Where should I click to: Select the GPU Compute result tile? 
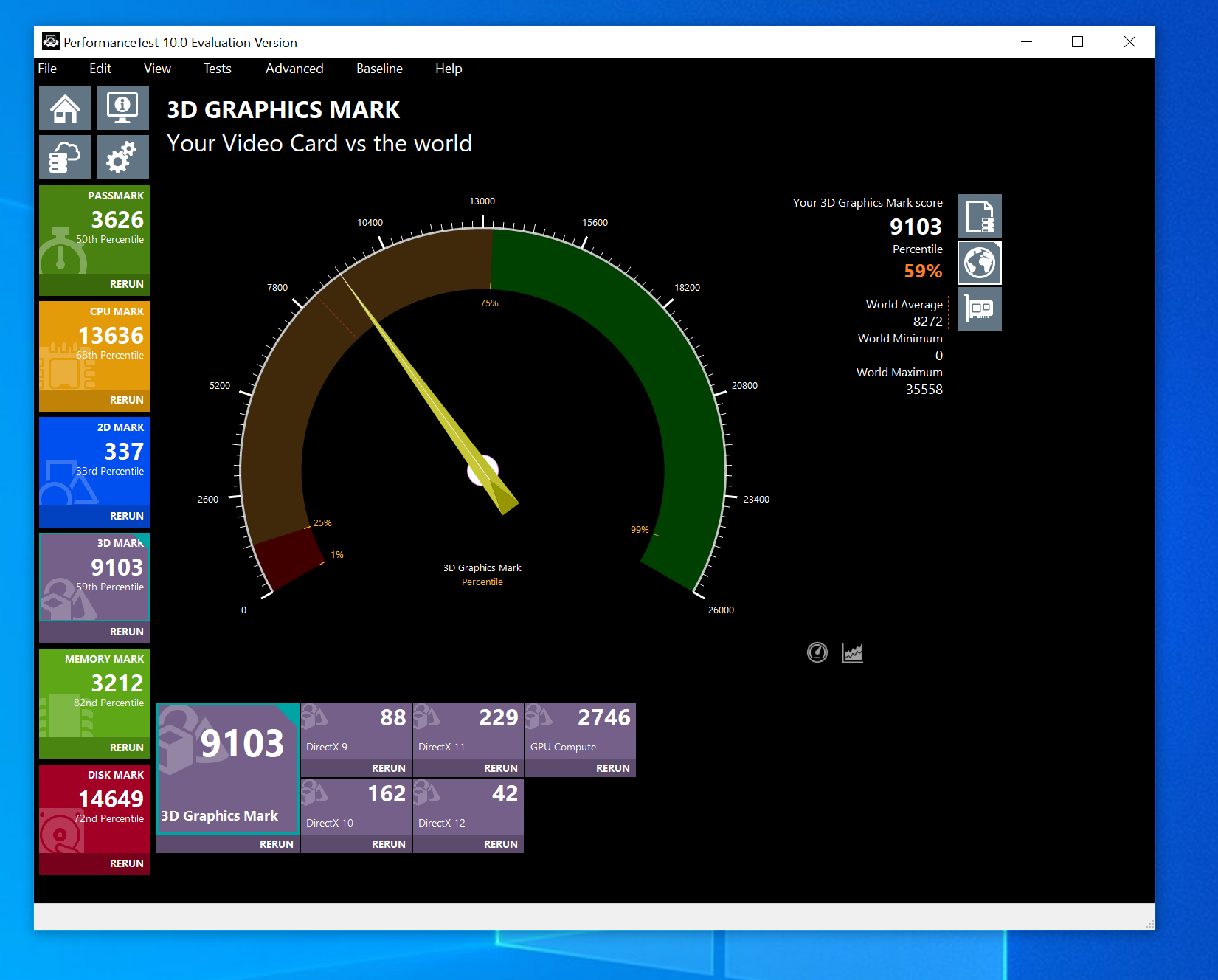point(581,731)
